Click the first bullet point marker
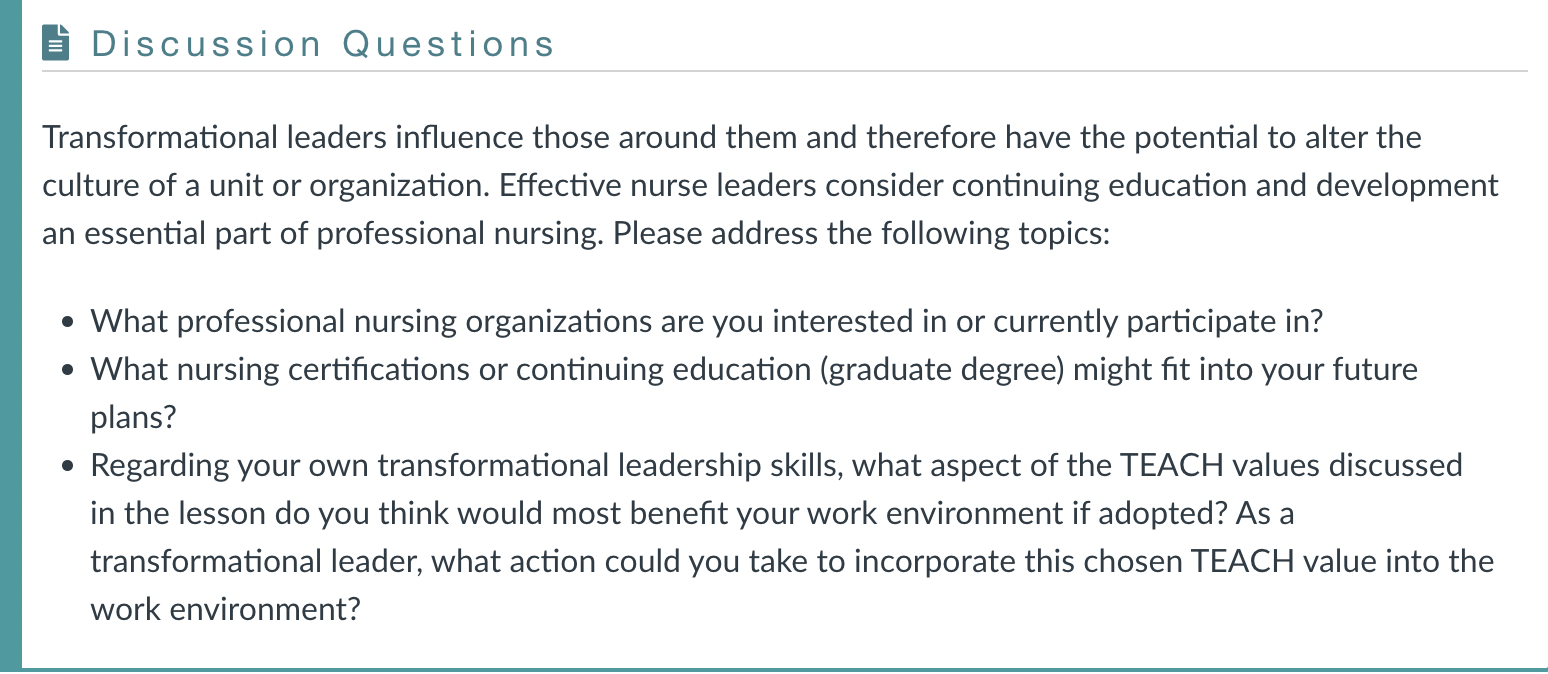The width and height of the screenshot is (1548, 674). (x=67, y=323)
